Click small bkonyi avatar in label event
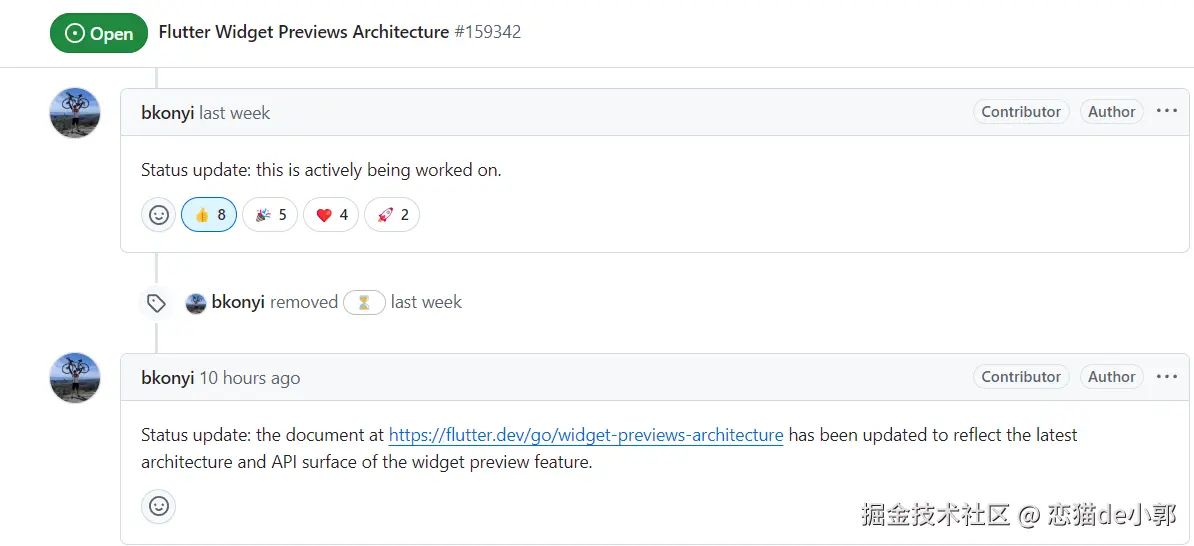 (x=196, y=303)
